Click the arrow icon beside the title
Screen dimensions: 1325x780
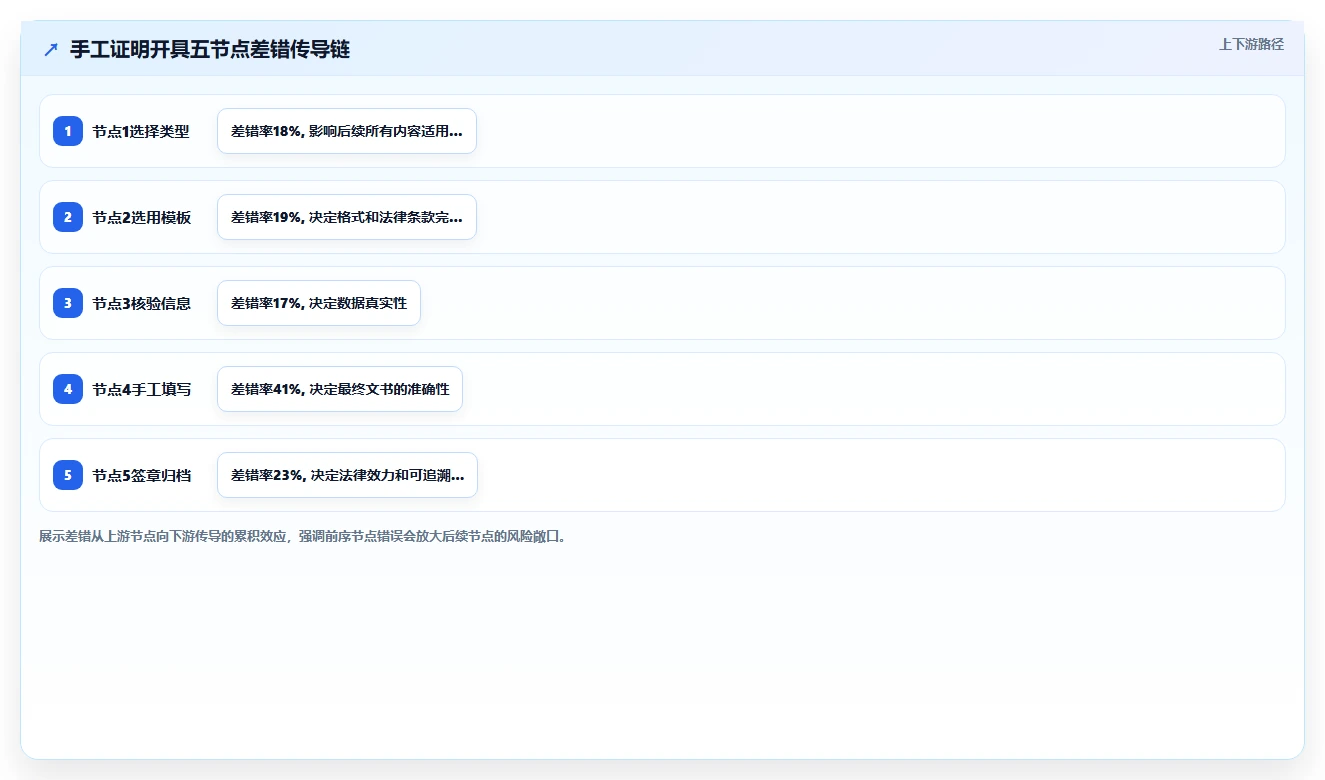pos(51,50)
